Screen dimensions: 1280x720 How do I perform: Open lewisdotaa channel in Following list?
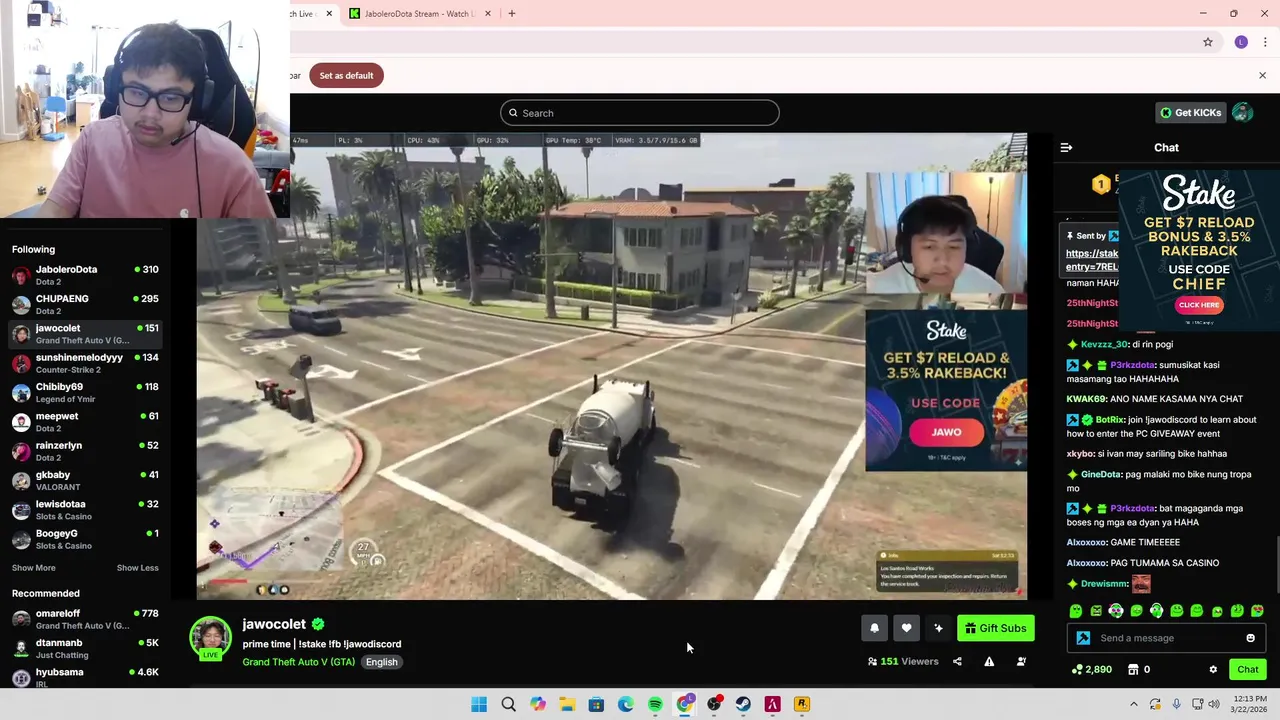pos(85,509)
